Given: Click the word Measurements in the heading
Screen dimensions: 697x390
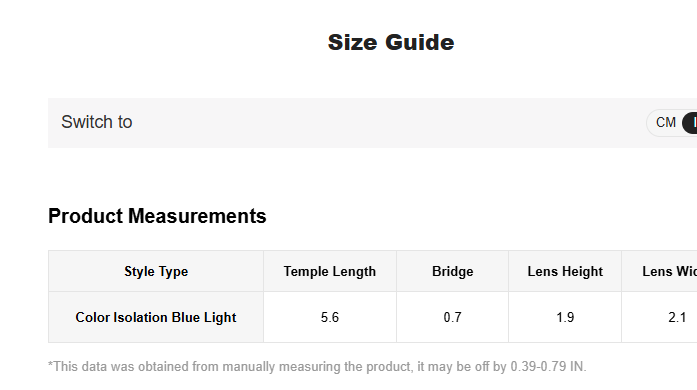Looking at the screenshot, I should (x=197, y=216).
